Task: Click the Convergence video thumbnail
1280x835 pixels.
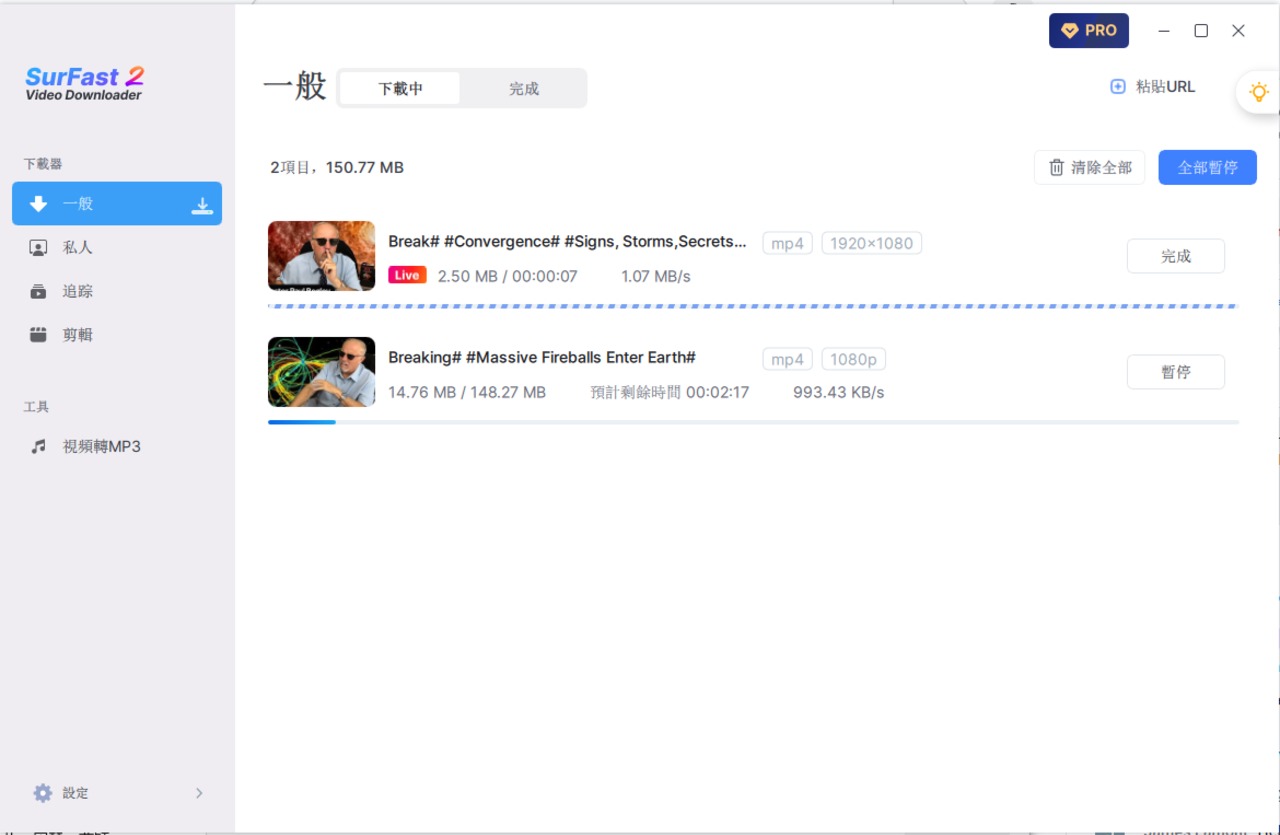Action: (x=321, y=256)
